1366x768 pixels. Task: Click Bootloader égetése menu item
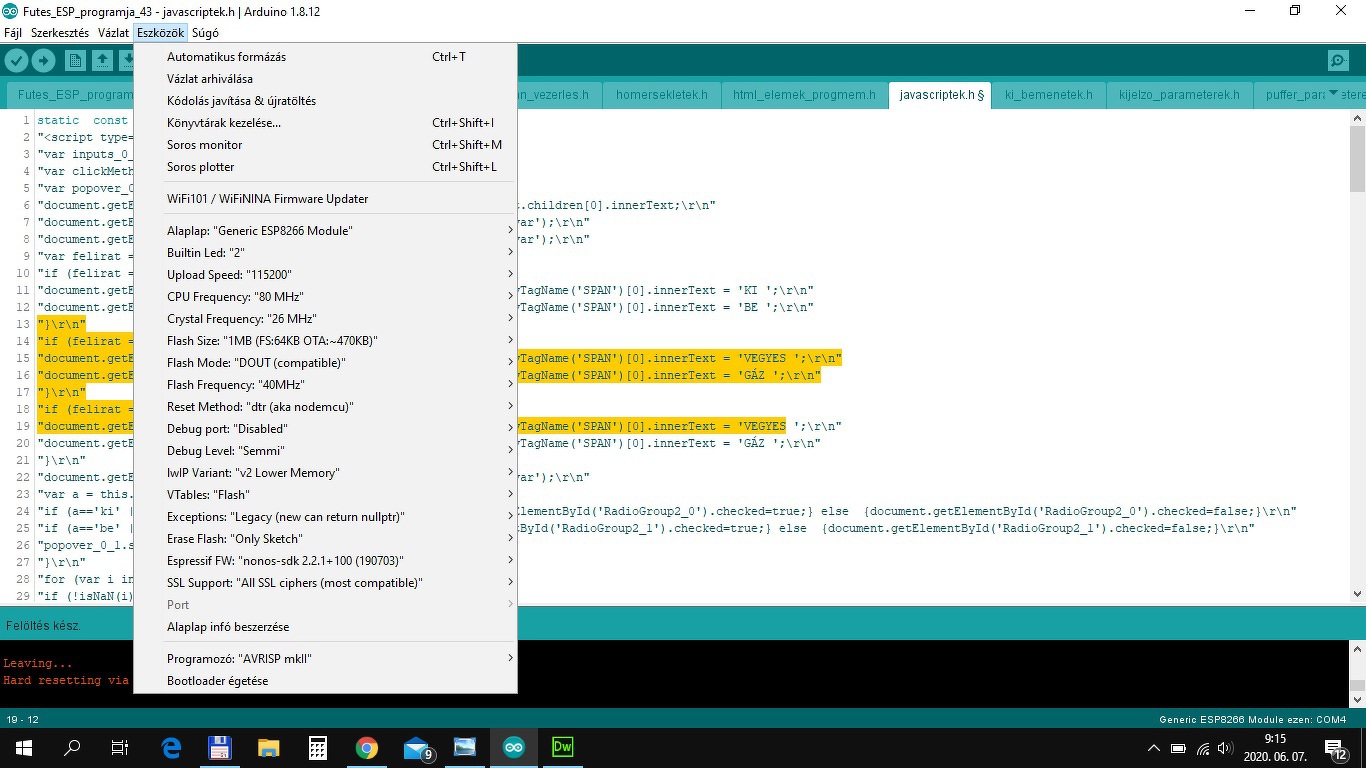tap(326, 681)
